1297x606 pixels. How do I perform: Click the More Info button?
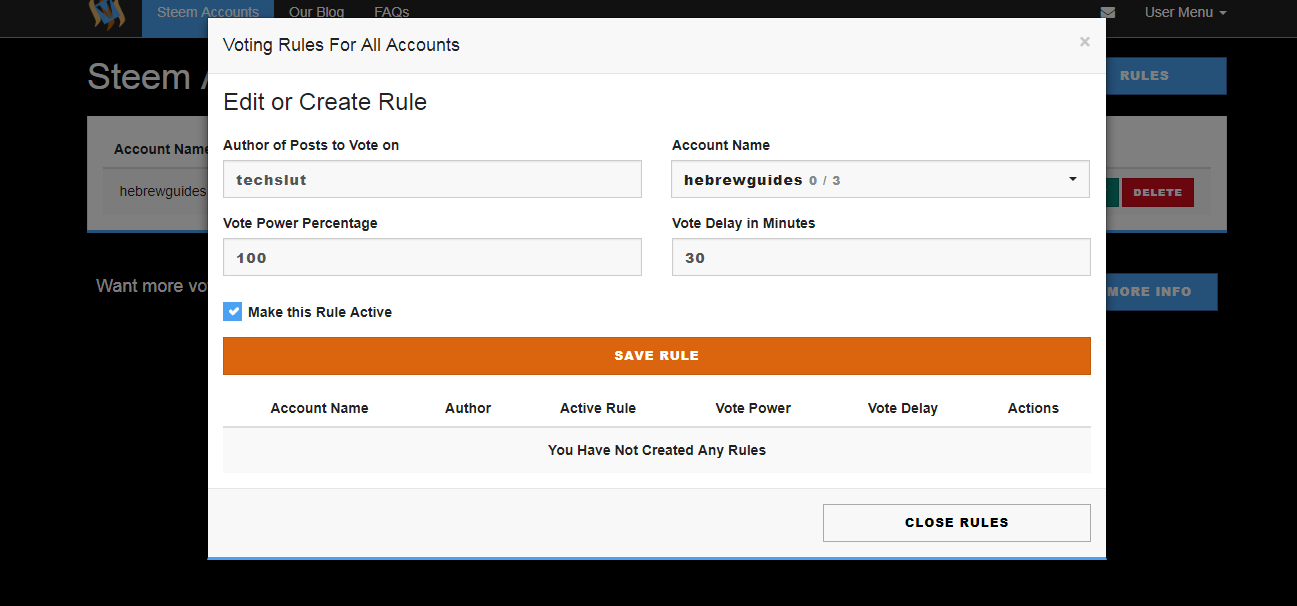[x=1162, y=292]
